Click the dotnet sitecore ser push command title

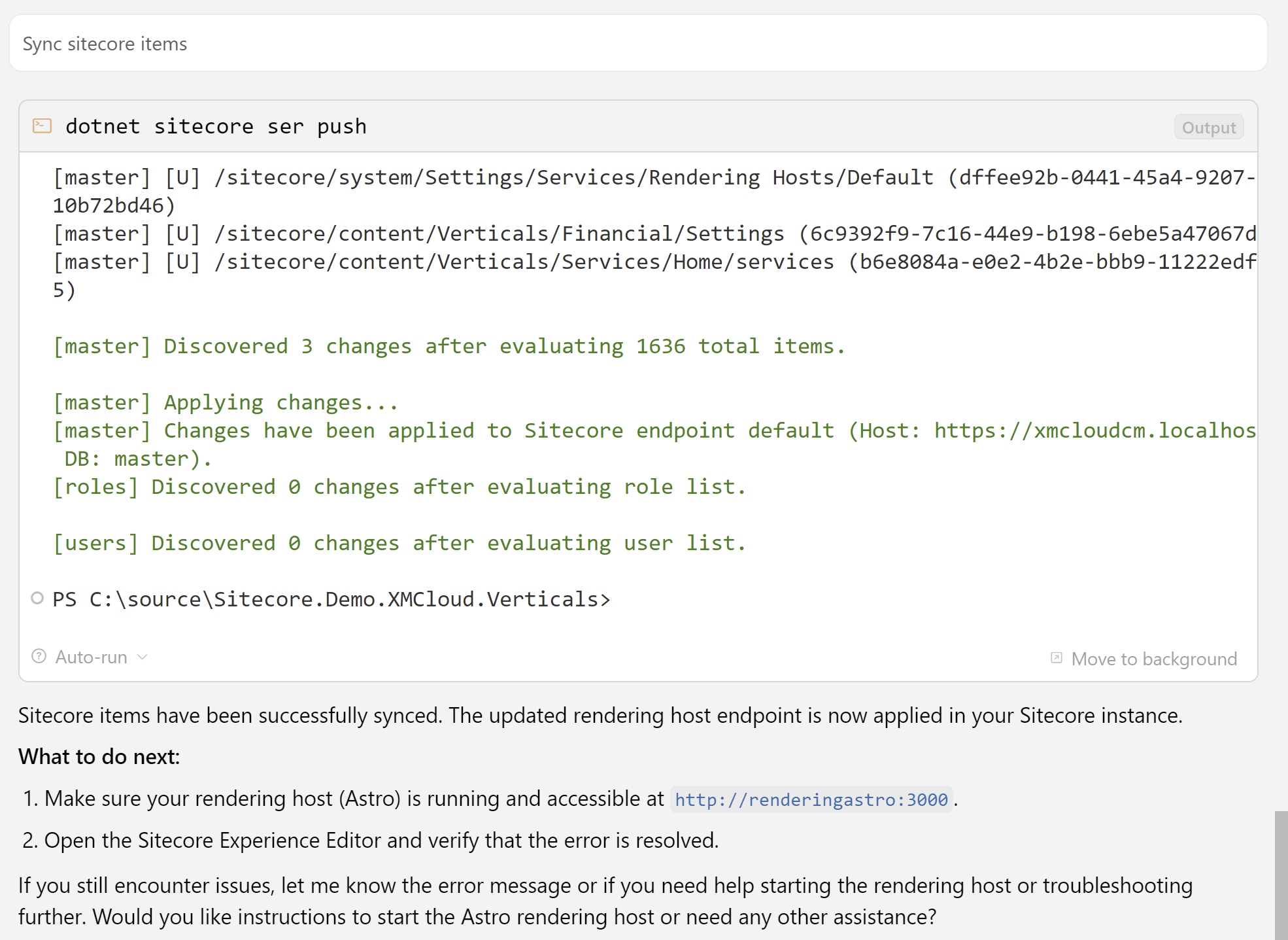click(216, 126)
